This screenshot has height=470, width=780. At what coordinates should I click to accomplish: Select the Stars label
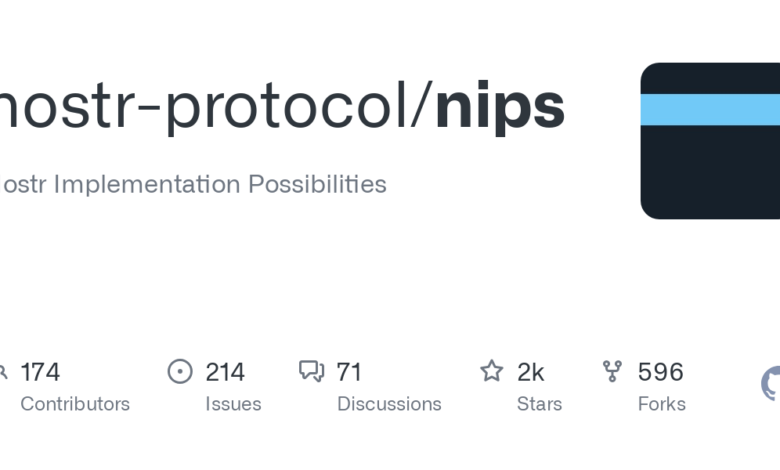click(x=539, y=404)
